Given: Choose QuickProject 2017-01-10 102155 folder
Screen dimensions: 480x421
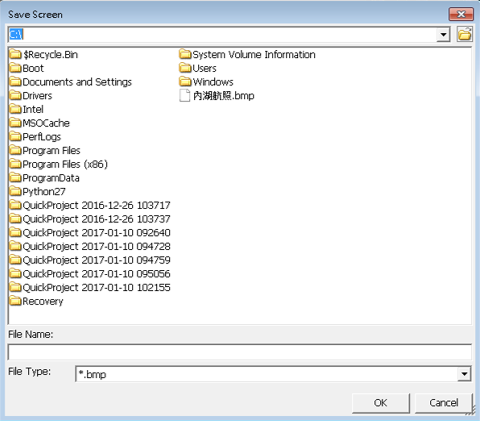Looking at the screenshot, I should (90, 287).
